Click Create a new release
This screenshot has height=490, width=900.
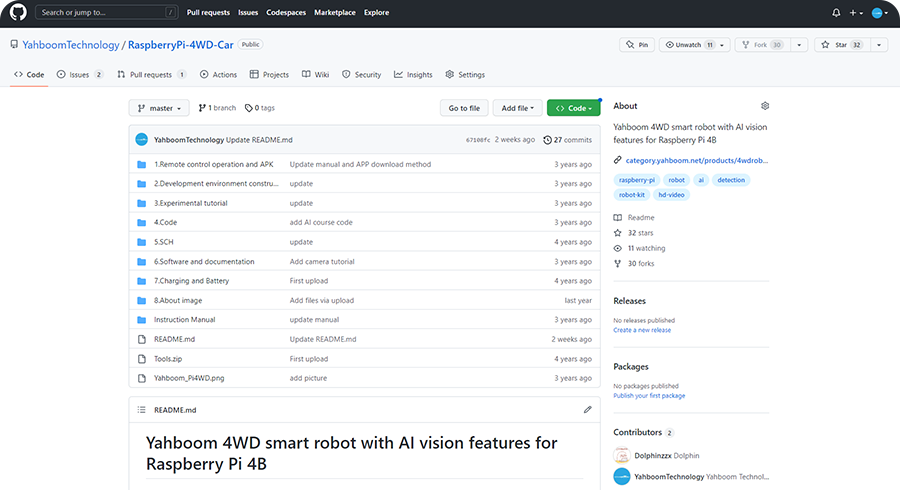pyautogui.click(x=642, y=330)
